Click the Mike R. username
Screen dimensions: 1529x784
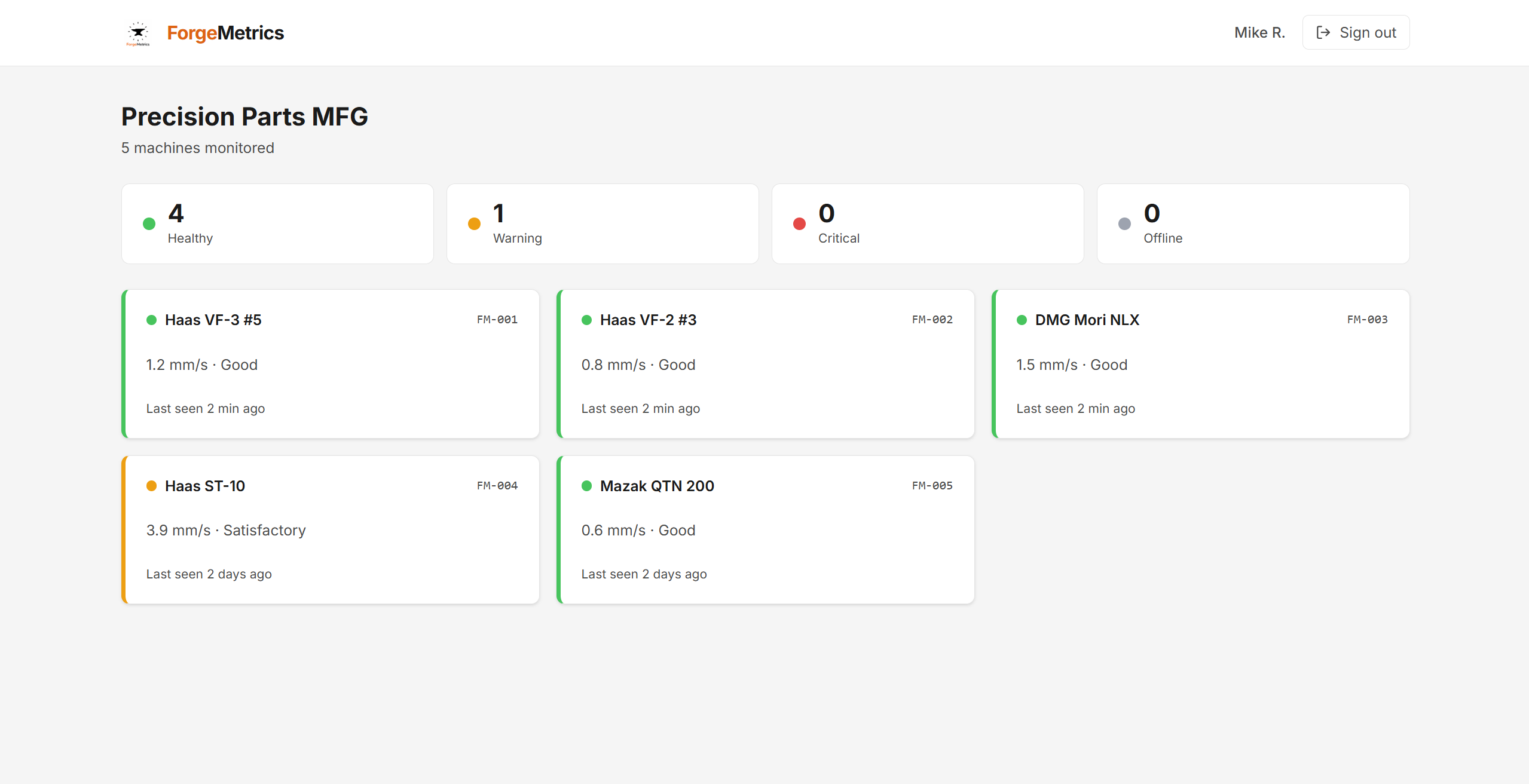click(x=1259, y=32)
